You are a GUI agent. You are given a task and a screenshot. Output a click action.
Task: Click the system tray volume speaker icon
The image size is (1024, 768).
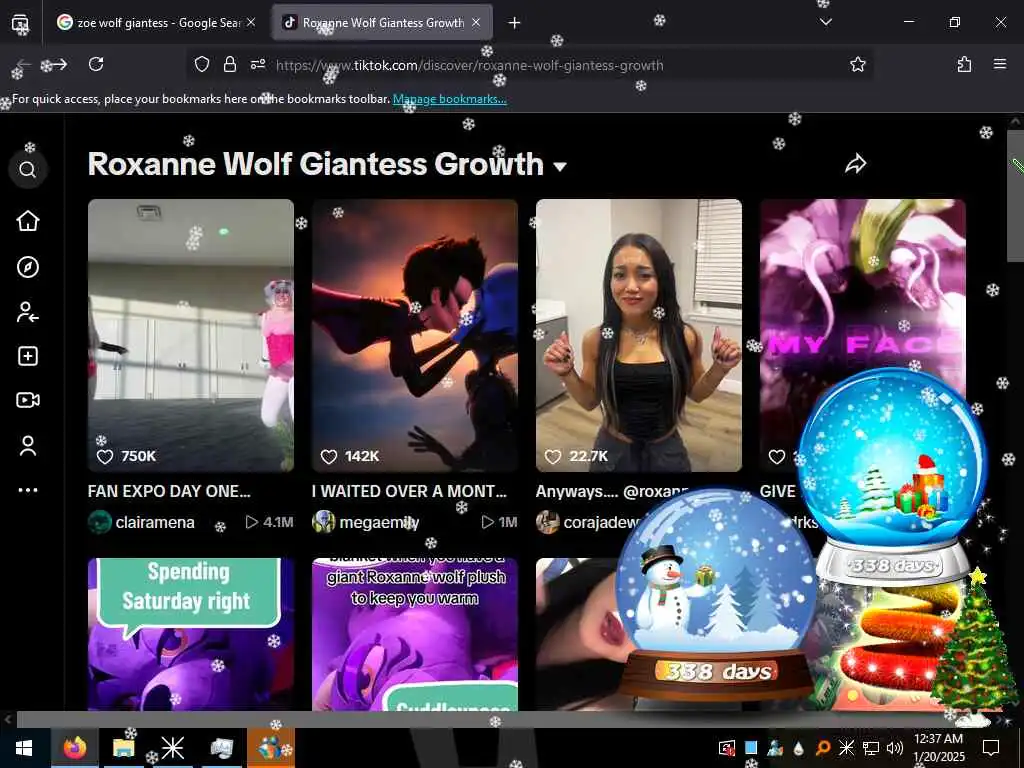pyautogui.click(x=895, y=748)
